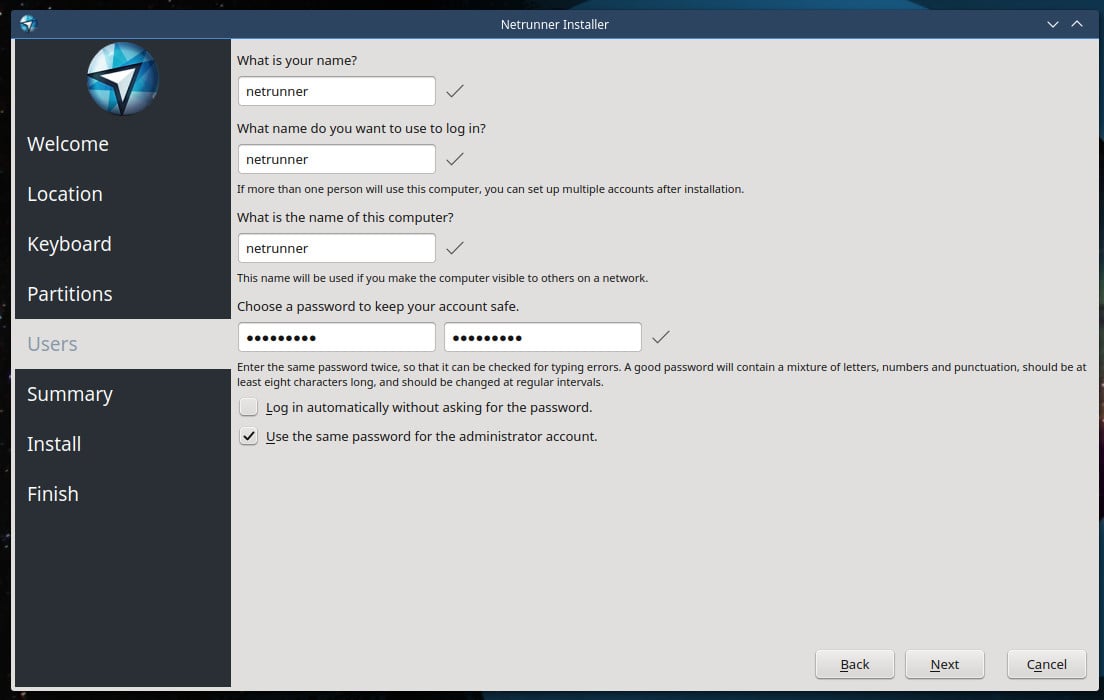The image size is (1104, 700).
Task: Click the Back button
Action: (x=854, y=664)
